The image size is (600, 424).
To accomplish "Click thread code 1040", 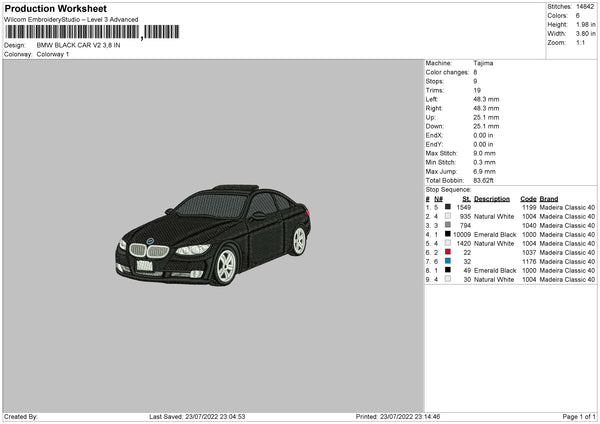I will [529, 225].
